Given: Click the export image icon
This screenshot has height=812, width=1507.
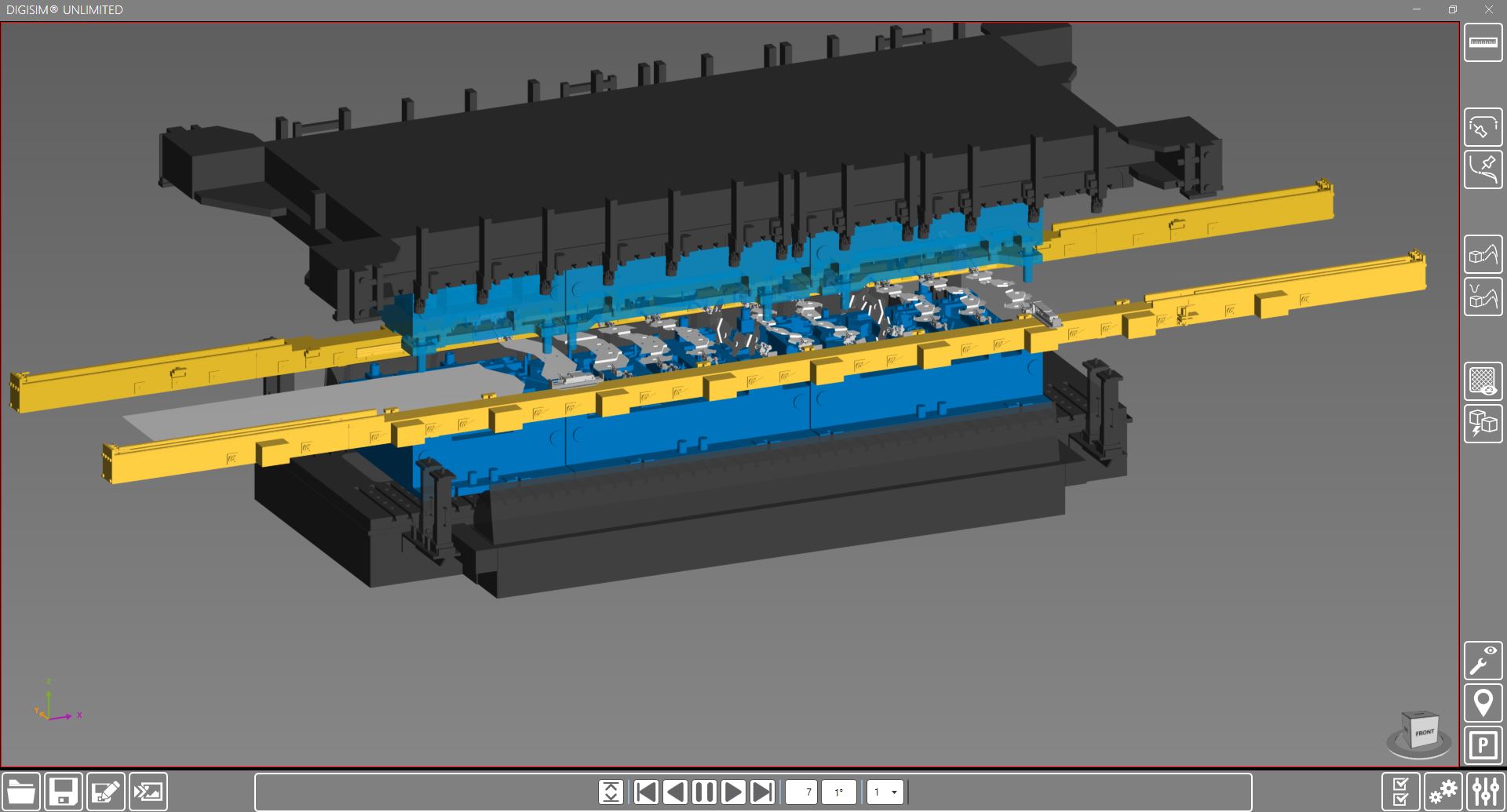Looking at the screenshot, I should pyautogui.click(x=148, y=792).
